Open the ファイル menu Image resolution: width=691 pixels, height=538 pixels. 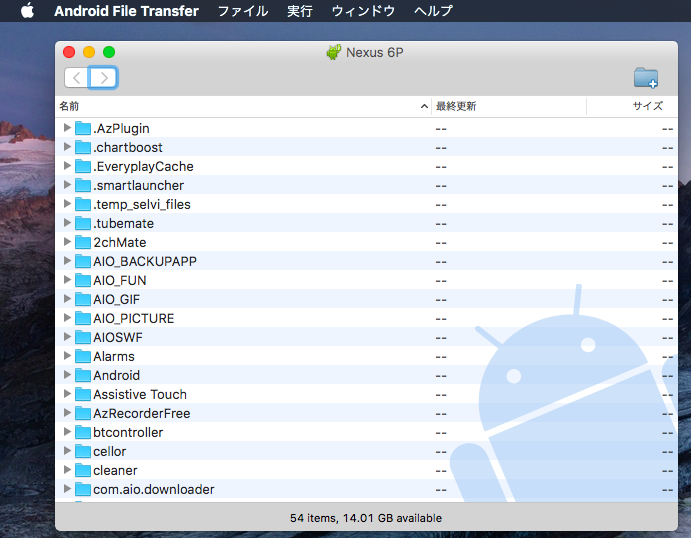pyautogui.click(x=242, y=11)
